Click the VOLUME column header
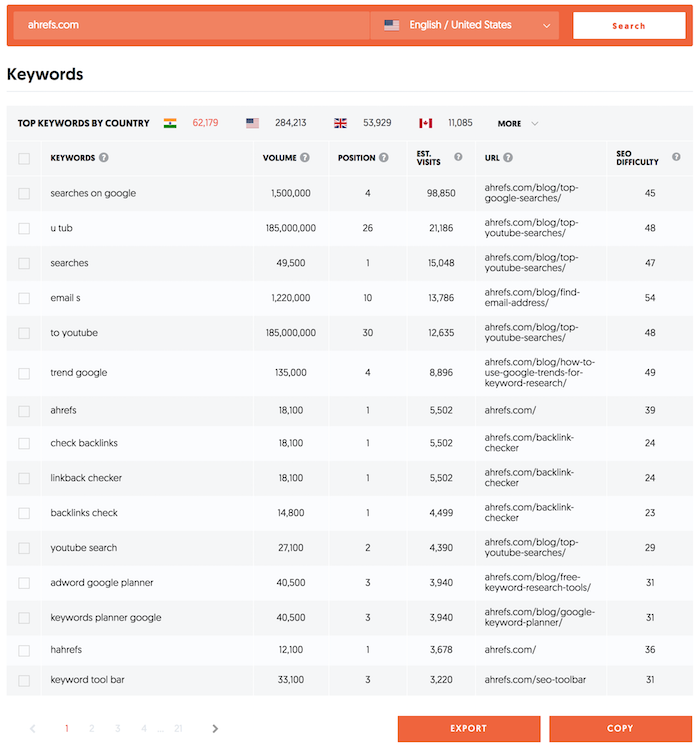 (x=279, y=158)
